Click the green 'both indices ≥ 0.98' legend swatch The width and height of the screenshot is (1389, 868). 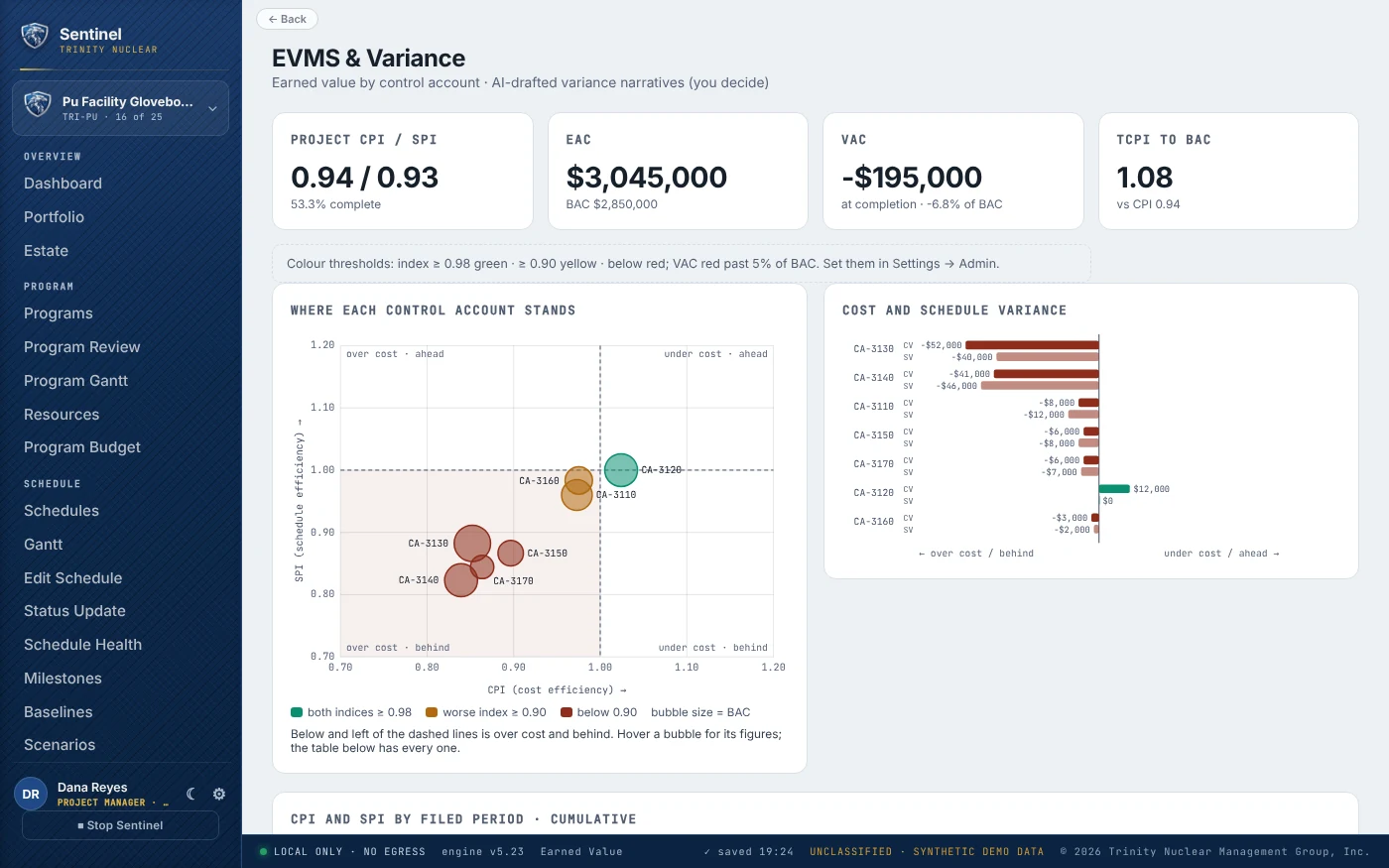coord(296,712)
